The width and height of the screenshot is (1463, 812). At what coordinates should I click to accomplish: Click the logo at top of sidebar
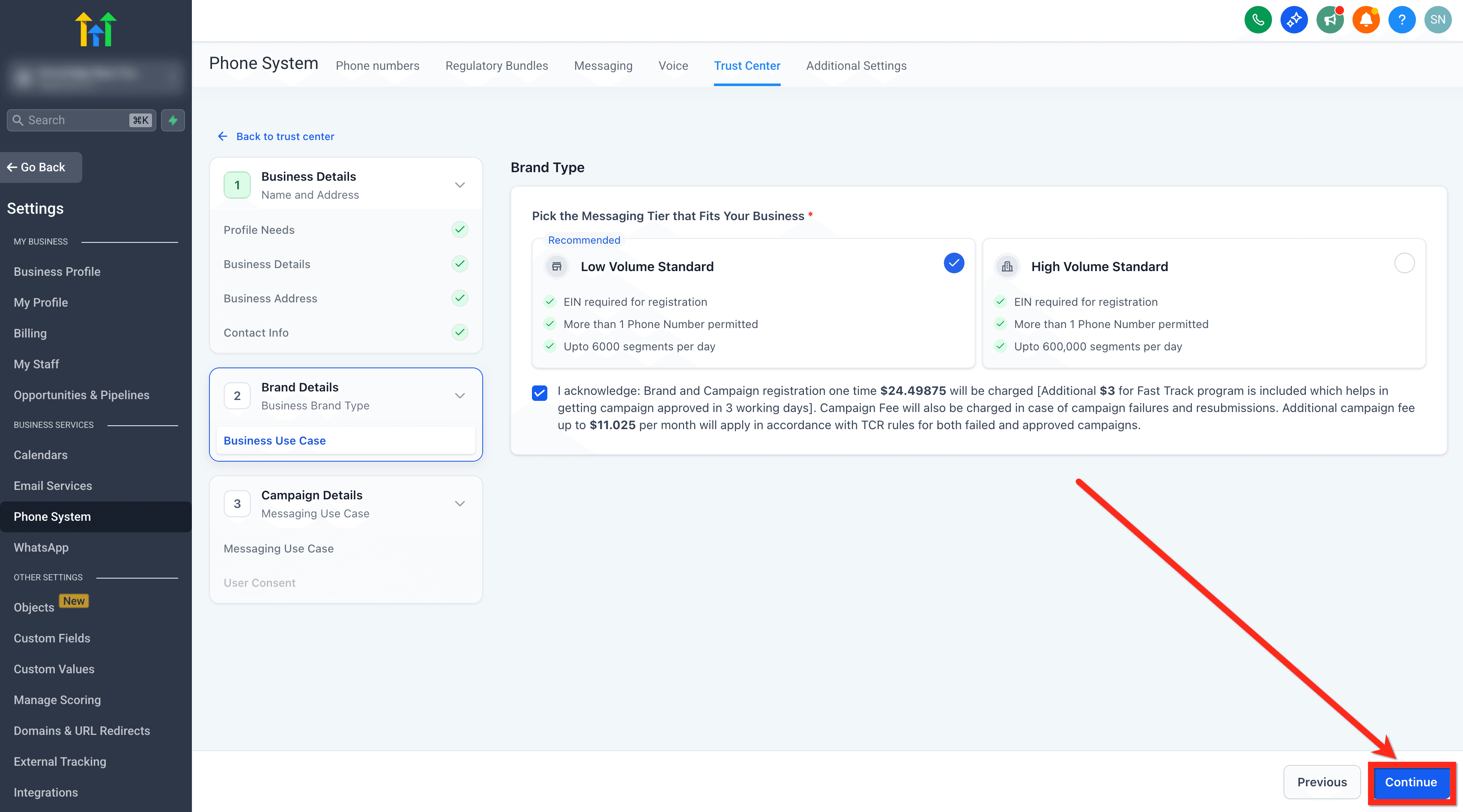pyautogui.click(x=96, y=29)
